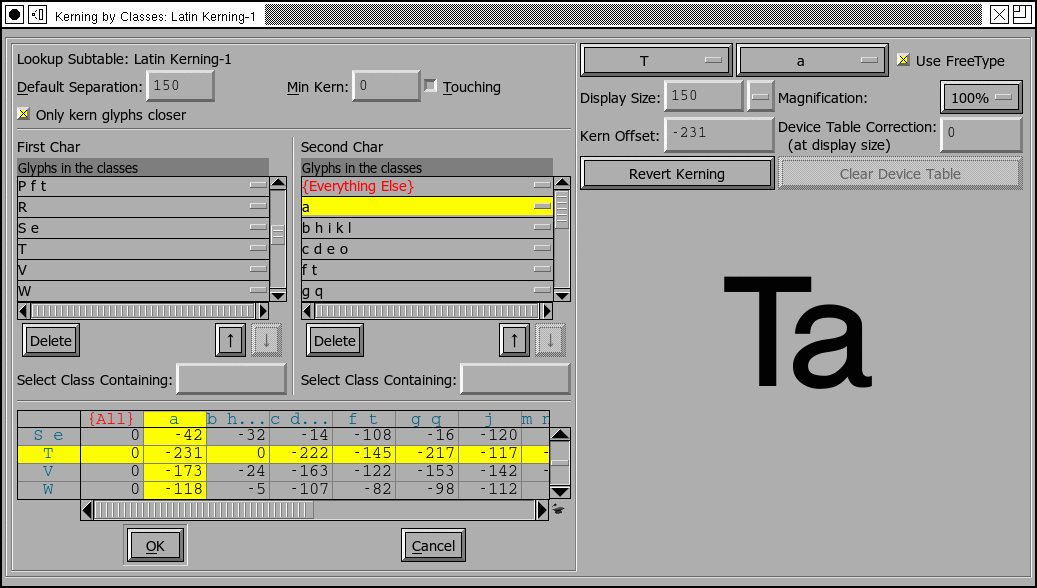
Task: Click the Revert Kerning button
Action: (x=677, y=173)
